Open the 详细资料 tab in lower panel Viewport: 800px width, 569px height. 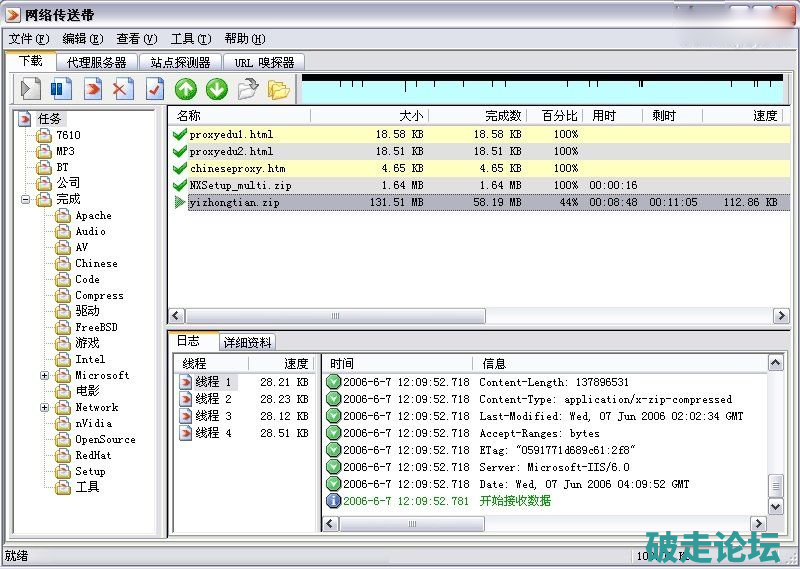click(247, 342)
